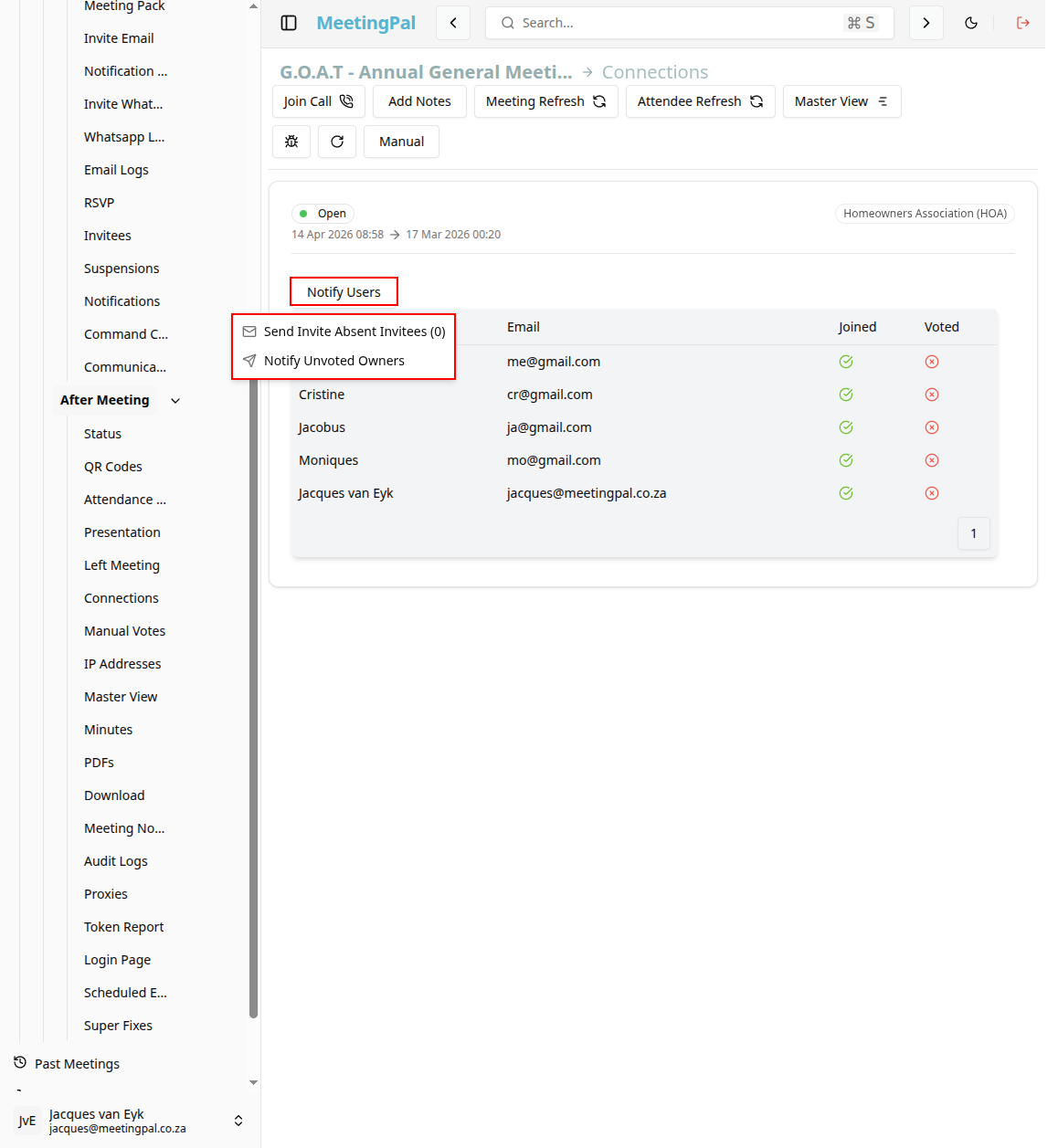Go back with the left chevron button
Screen dimensions: 1058x1148
453,23
